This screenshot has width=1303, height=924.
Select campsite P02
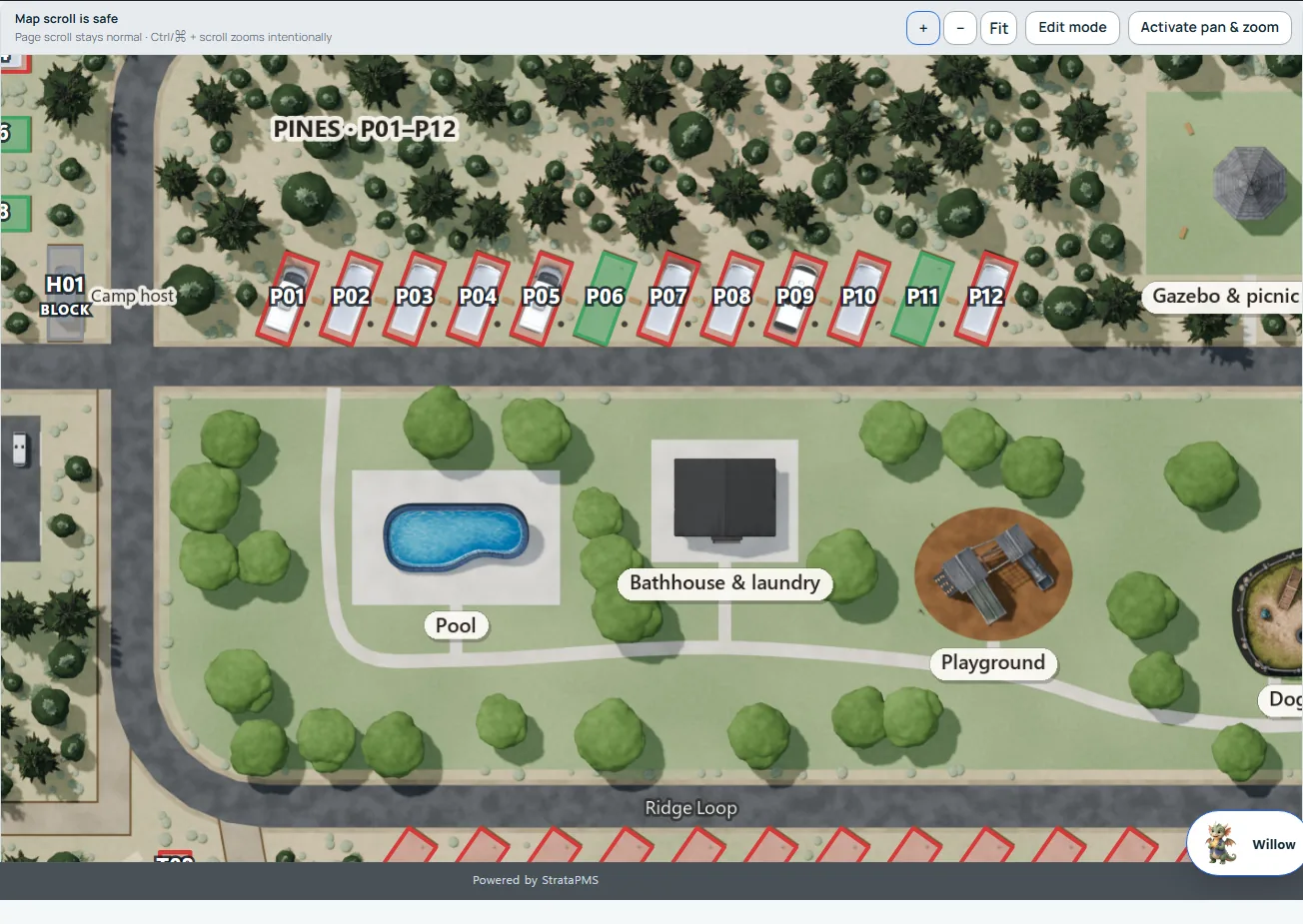[x=351, y=298]
